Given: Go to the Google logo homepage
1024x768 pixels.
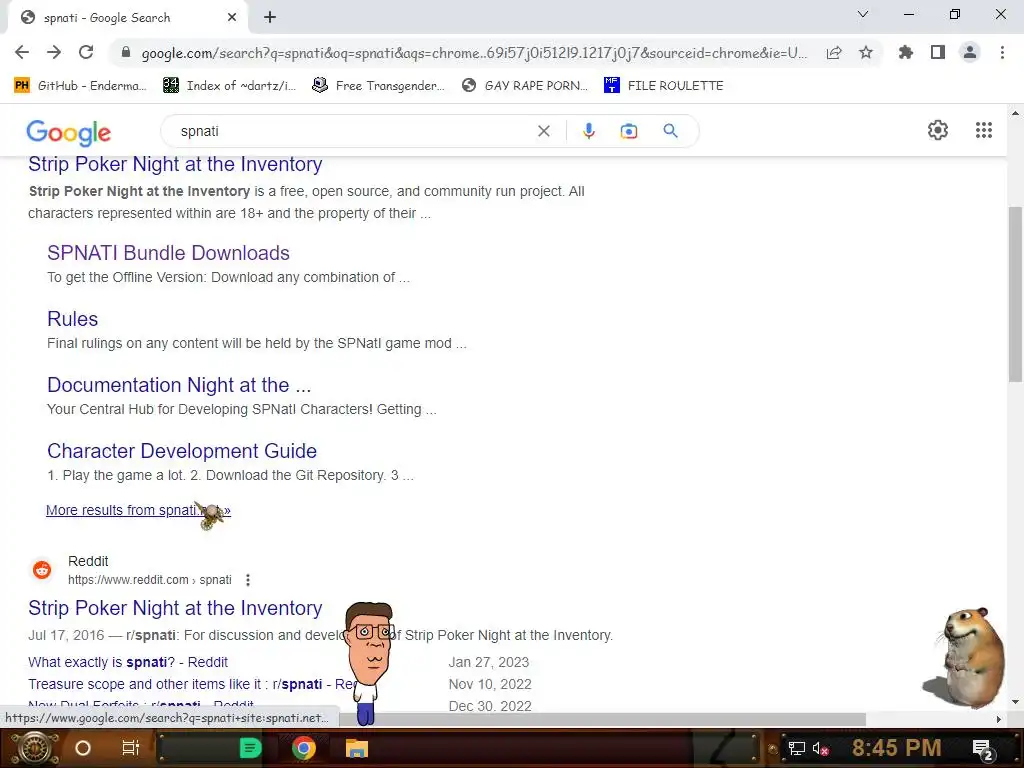Looking at the screenshot, I should point(69,133).
